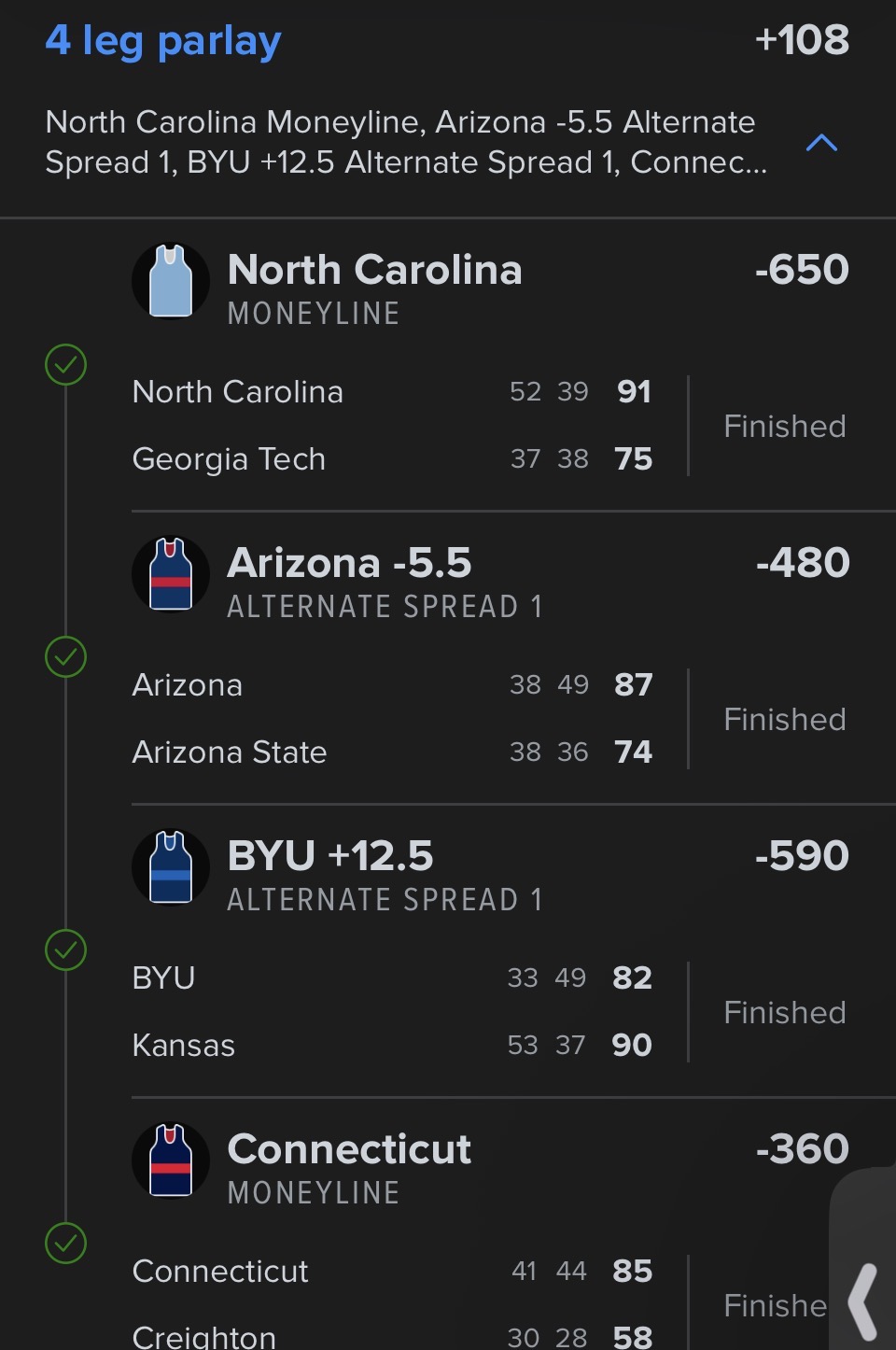Screen dimensions: 896x1350
Task: Open the Arizona -5.5 alternate spread heading
Action: [x=350, y=563]
